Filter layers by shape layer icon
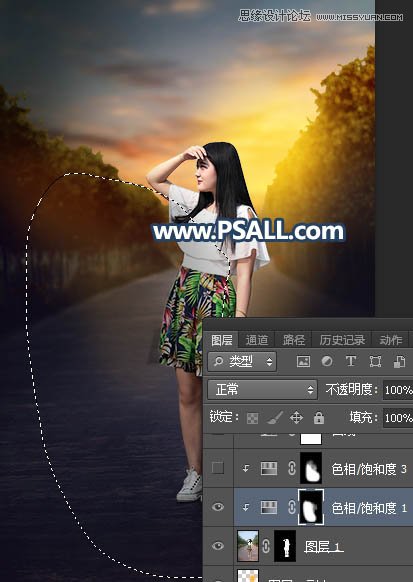Image resolution: width=413 pixels, height=582 pixels. pos(375,361)
